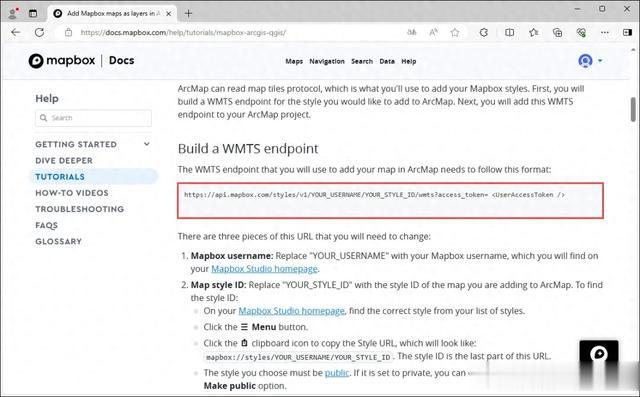640x397 pixels.
Task: Click the Help sidebar heading
Action: click(x=47, y=98)
